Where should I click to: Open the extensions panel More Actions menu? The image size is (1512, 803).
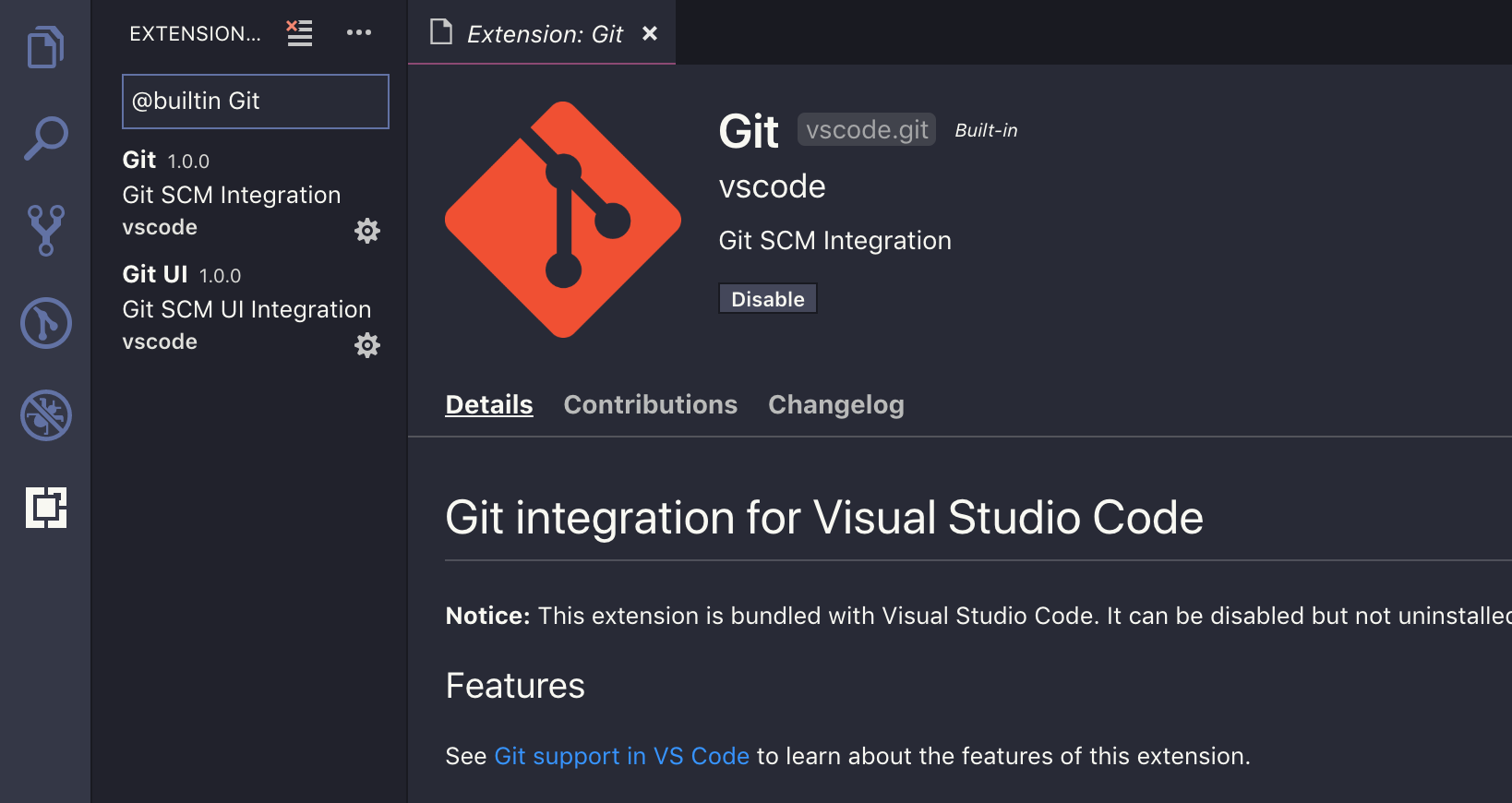pos(358,33)
